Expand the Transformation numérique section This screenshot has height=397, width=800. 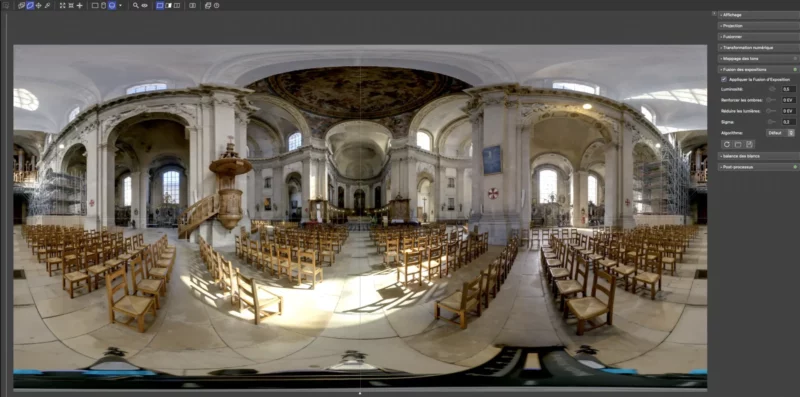pos(759,47)
